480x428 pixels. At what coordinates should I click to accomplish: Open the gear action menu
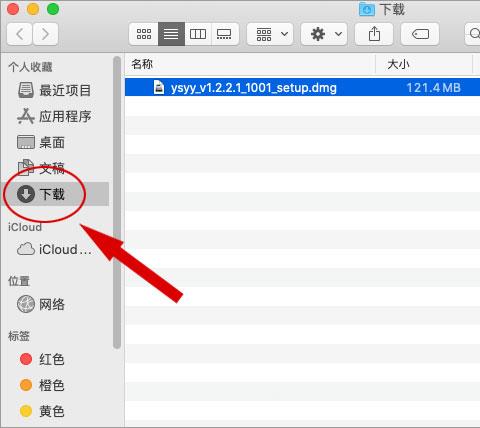tap(324, 34)
